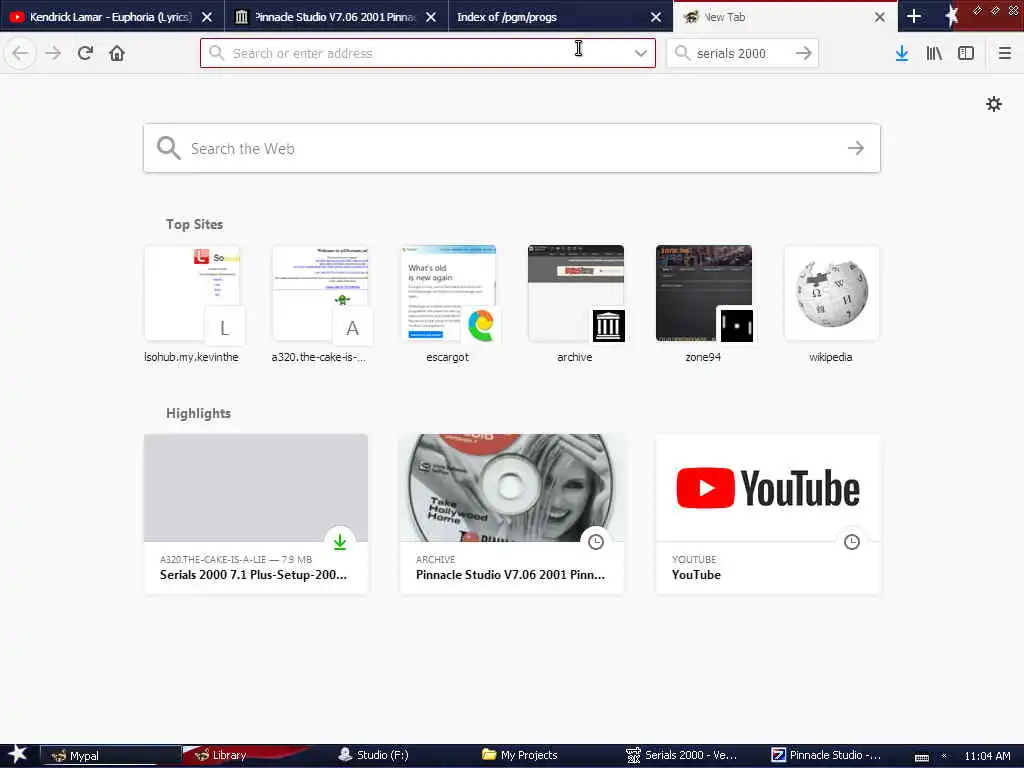The image size is (1024, 768).
Task: Click the 11:04 AM clock
Action: click(987, 756)
